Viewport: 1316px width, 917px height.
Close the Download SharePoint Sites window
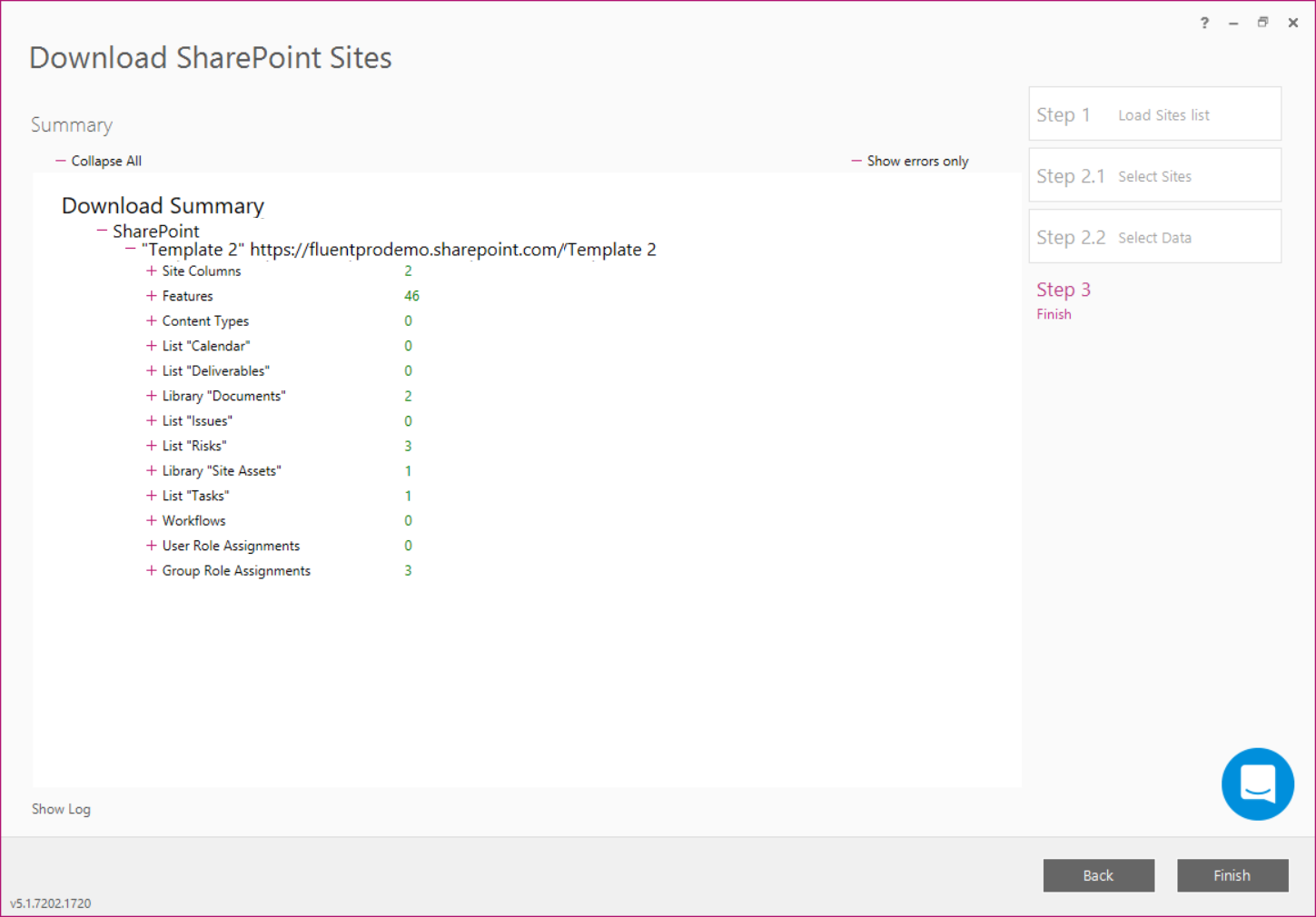coord(1292,23)
